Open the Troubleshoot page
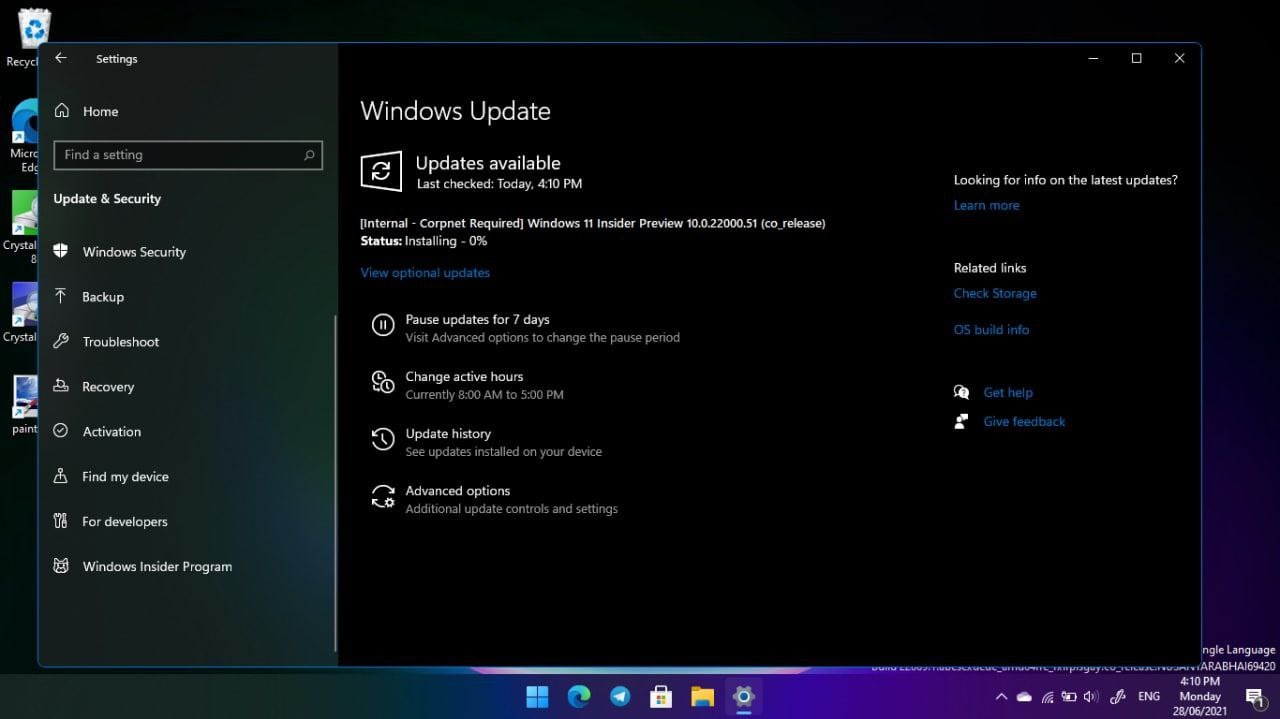The image size is (1280, 719). (x=121, y=342)
